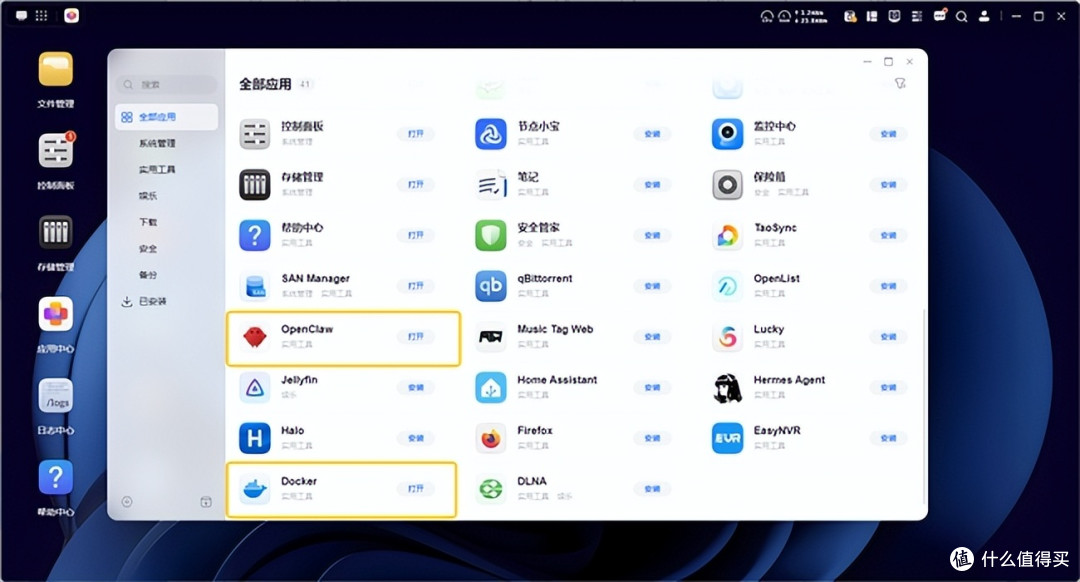The image size is (1080, 582).
Task: Open SAN Manager with its 打开 button
Action: pyautogui.click(x=415, y=286)
